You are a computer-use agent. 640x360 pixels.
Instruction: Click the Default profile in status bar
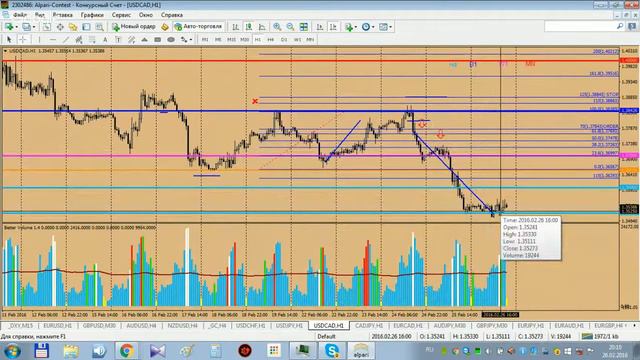[x=327, y=336]
